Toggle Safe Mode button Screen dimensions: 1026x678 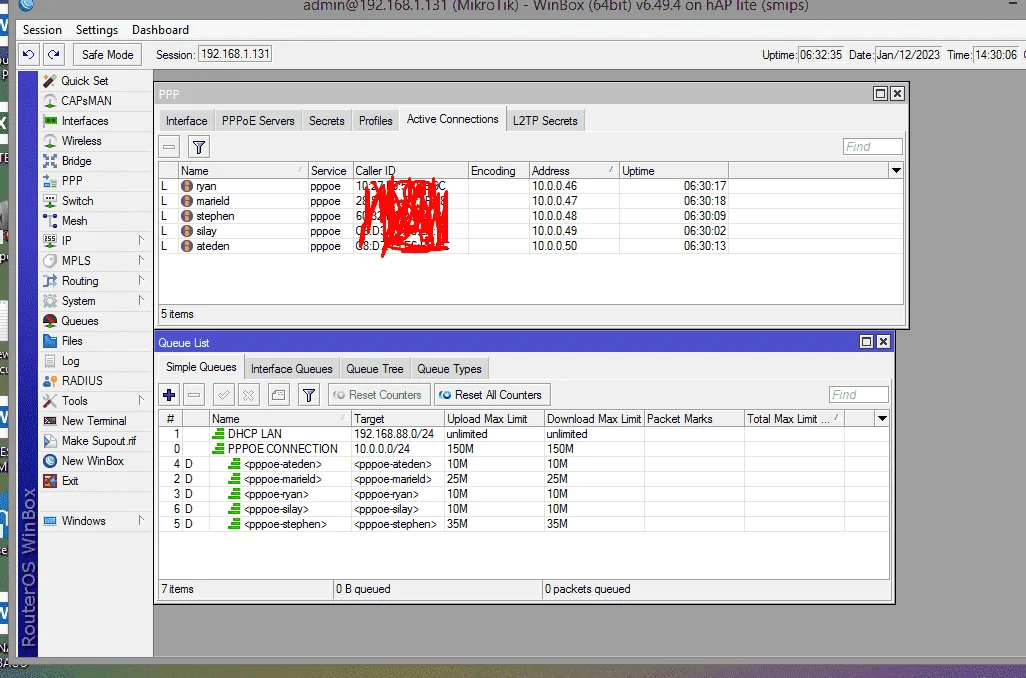tap(107, 55)
